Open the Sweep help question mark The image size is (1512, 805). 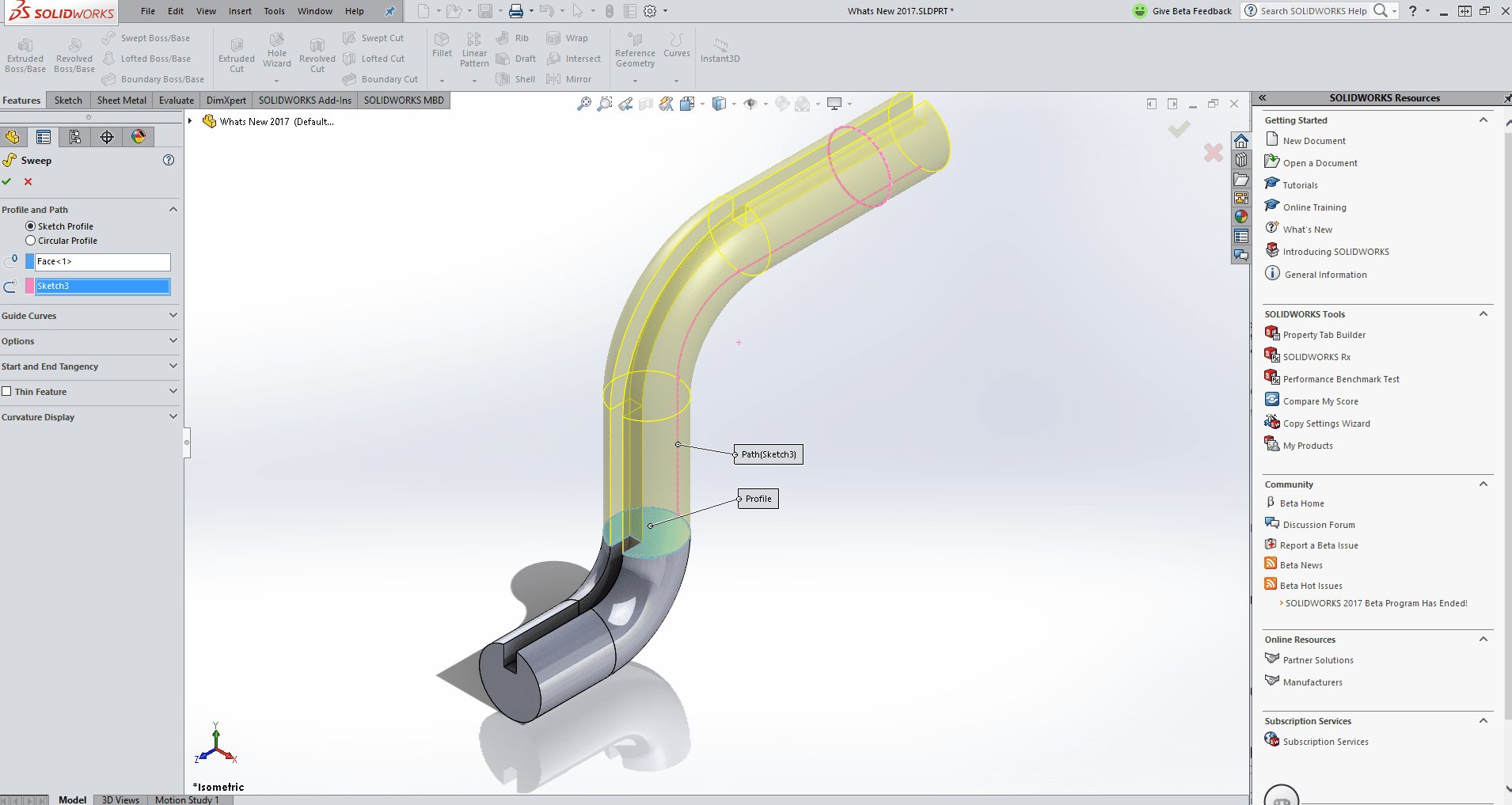[x=169, y=160]
